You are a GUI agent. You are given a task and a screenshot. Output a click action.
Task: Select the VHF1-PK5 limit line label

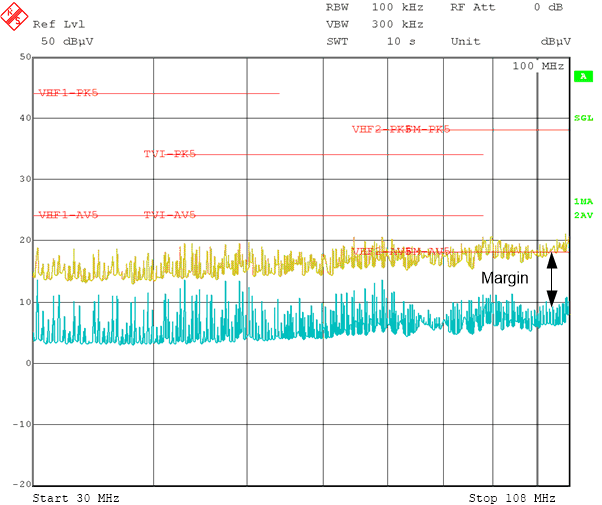tap(68, 93)
